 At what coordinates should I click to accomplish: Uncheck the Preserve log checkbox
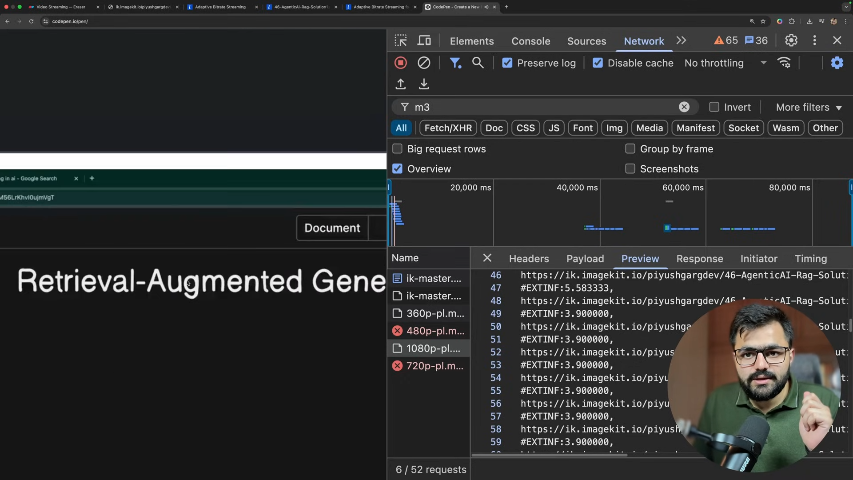pyautogui.click(x=508, y=63)
